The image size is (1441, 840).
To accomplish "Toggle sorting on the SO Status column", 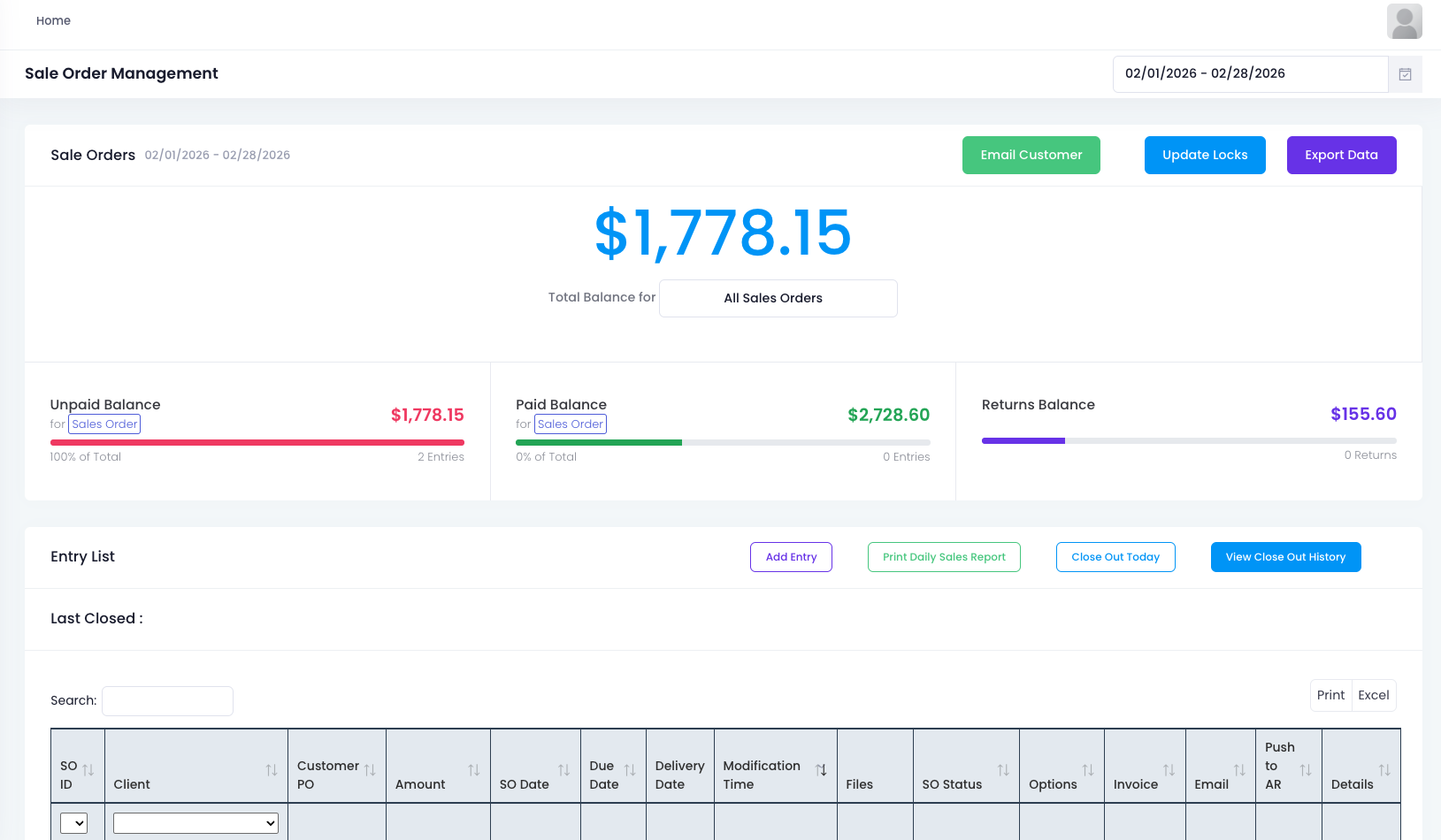I will coord(1004,767).
